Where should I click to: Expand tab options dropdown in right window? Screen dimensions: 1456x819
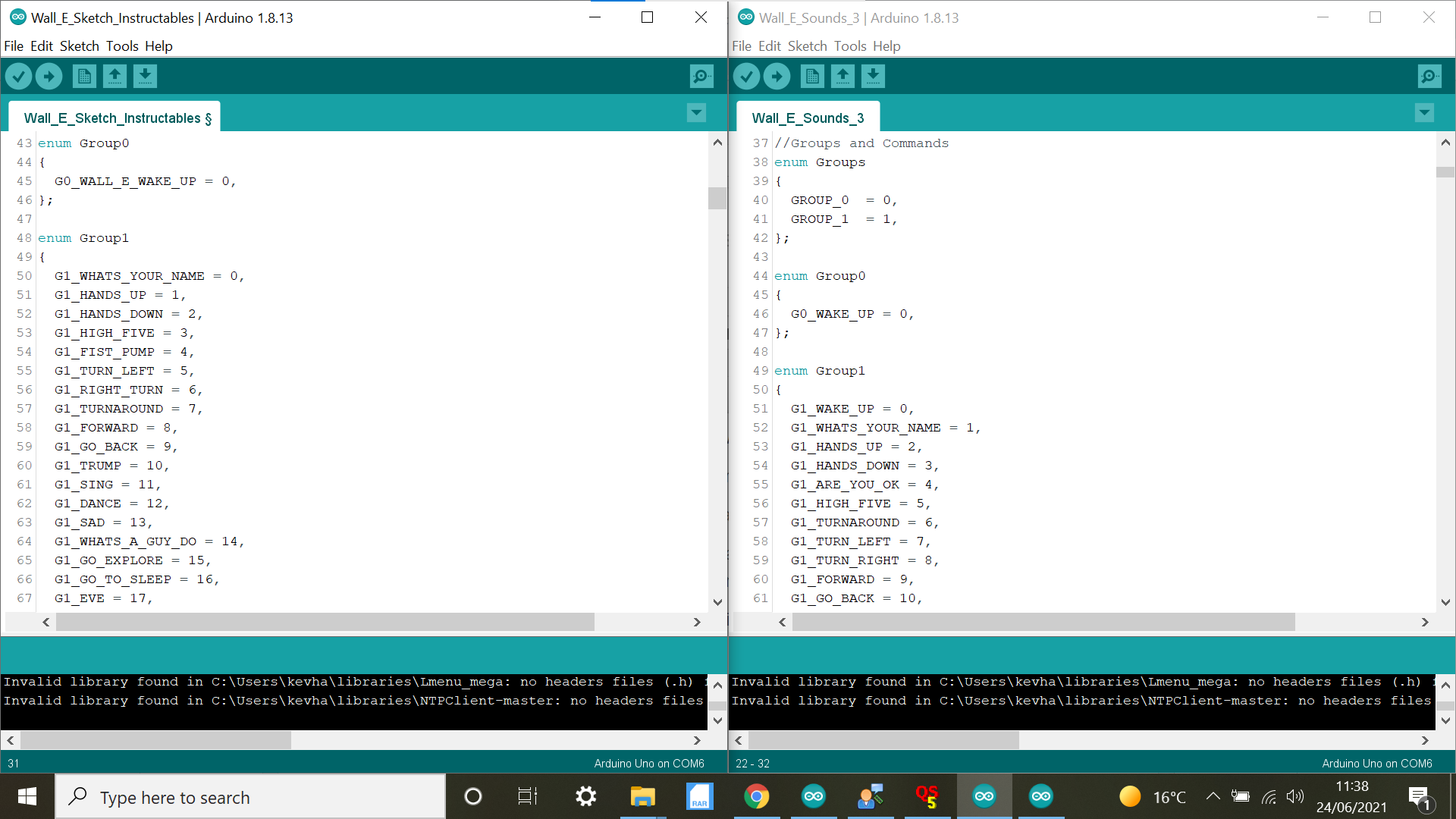point(1424,113)
